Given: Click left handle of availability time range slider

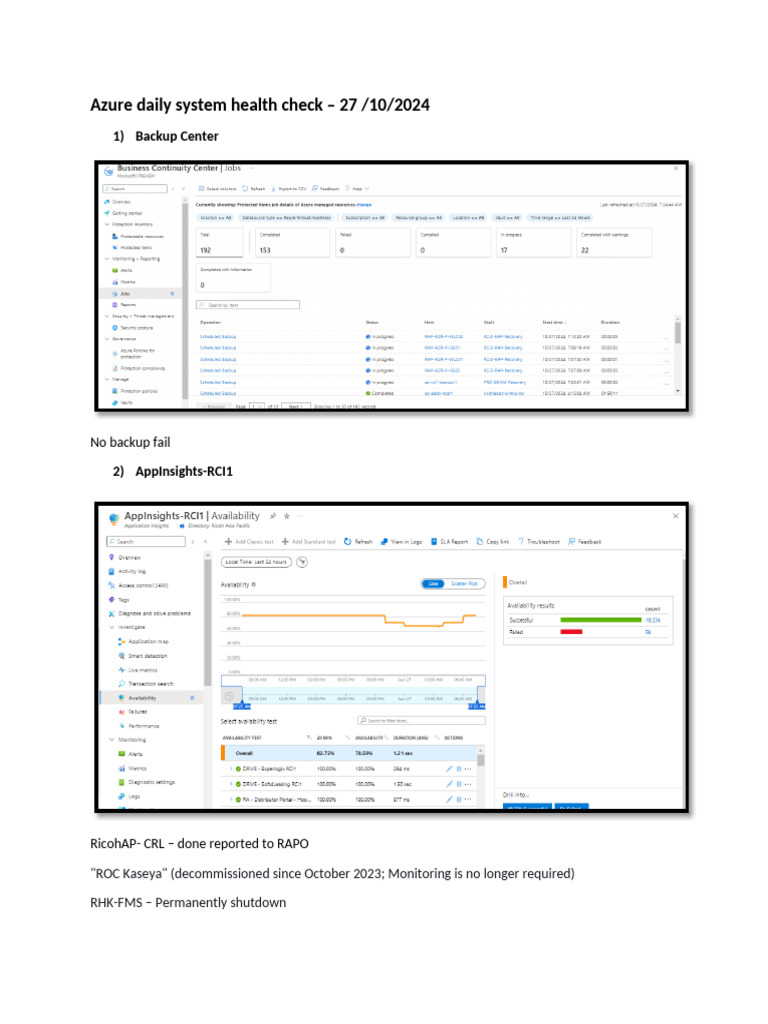Looking at the screenshot, I should [241, 706].
